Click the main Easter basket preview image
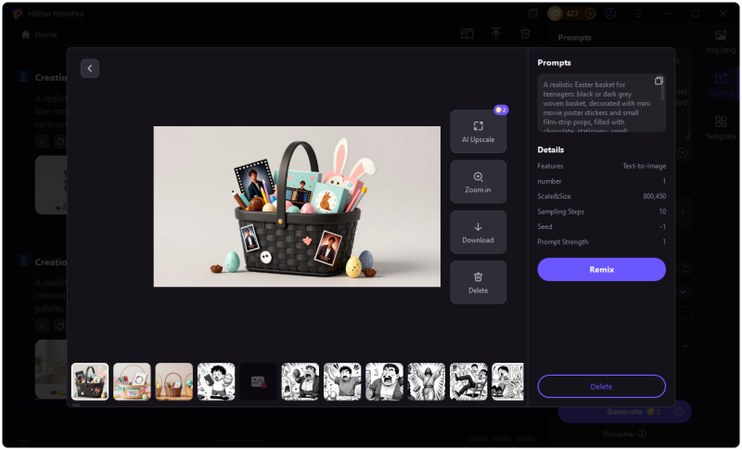 click(x=297, y=206)
